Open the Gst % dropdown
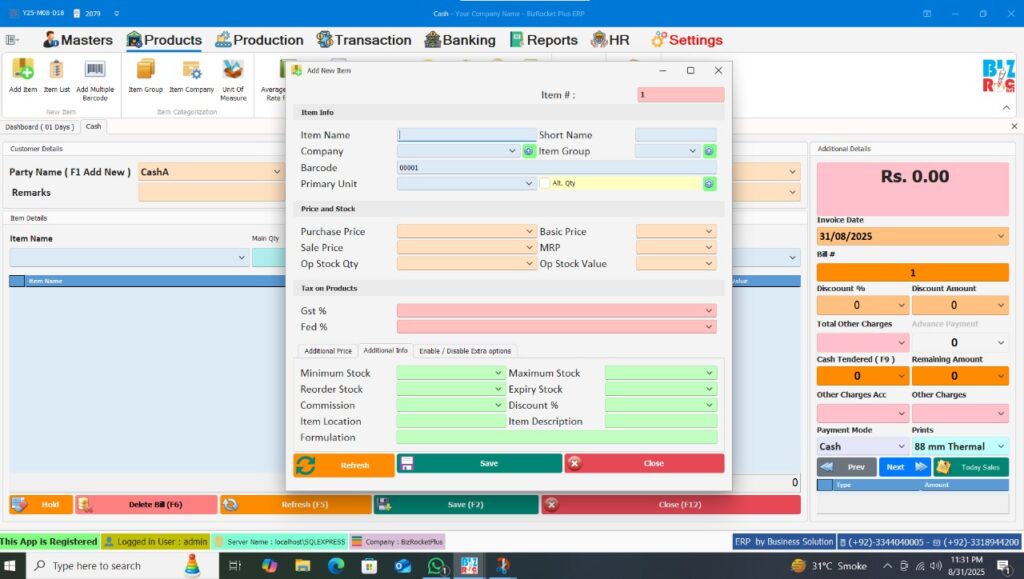The width and height of the screenshot is (1024, 579). pyautogui.click(x=710, y=311)
